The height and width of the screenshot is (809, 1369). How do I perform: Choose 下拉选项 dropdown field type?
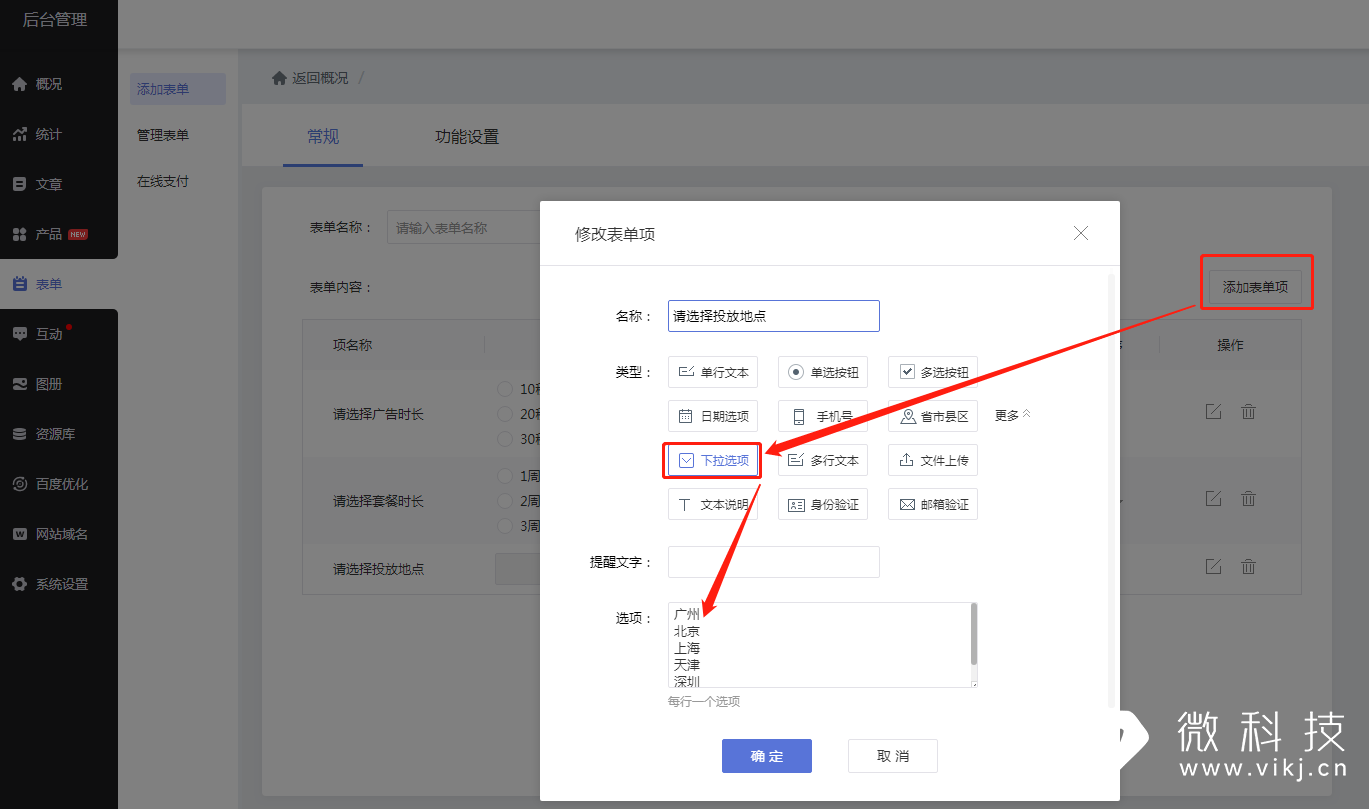[713, 460]
